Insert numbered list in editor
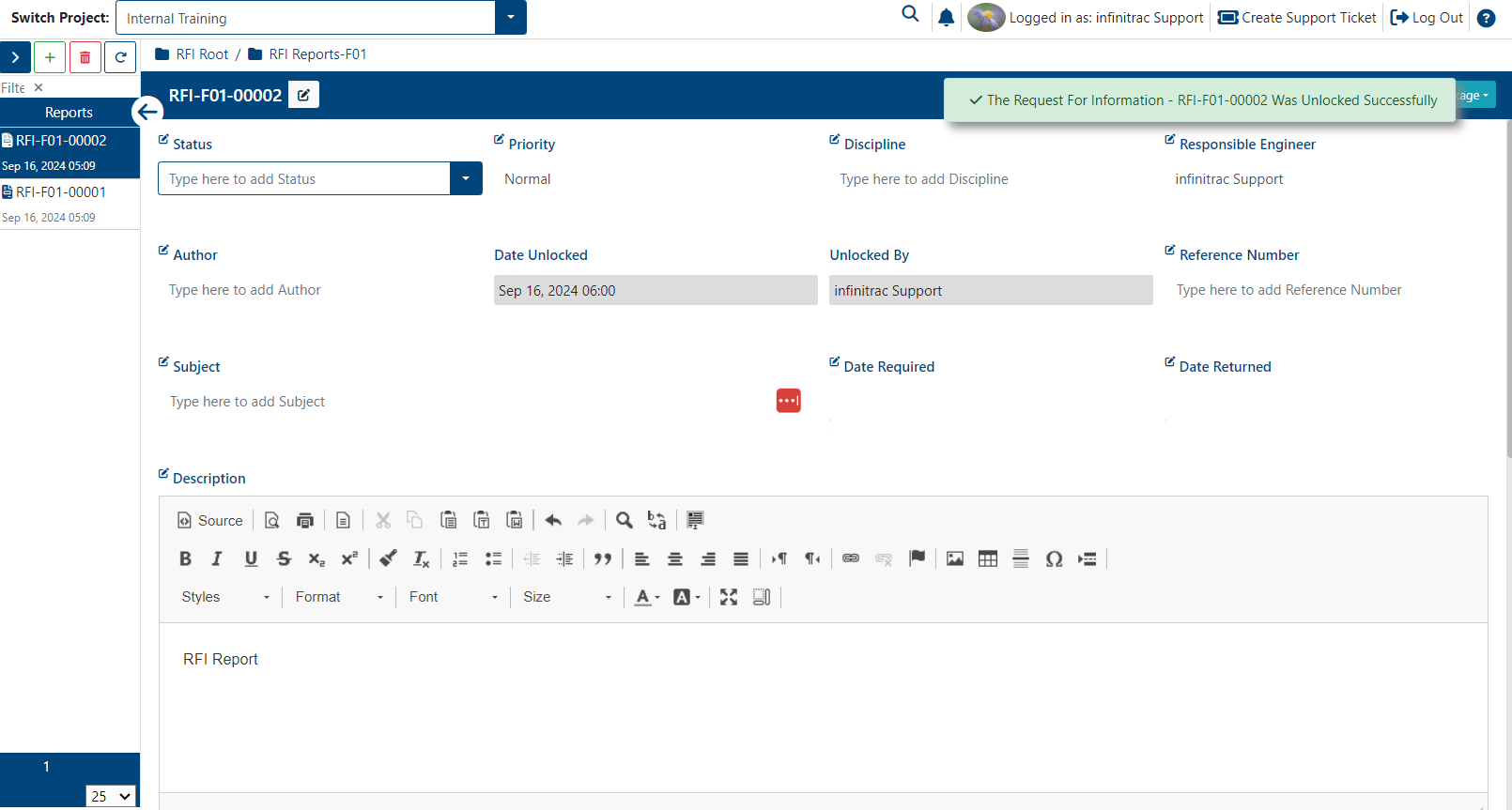The height and width of the screenshot is (810, 1512). 460,558
